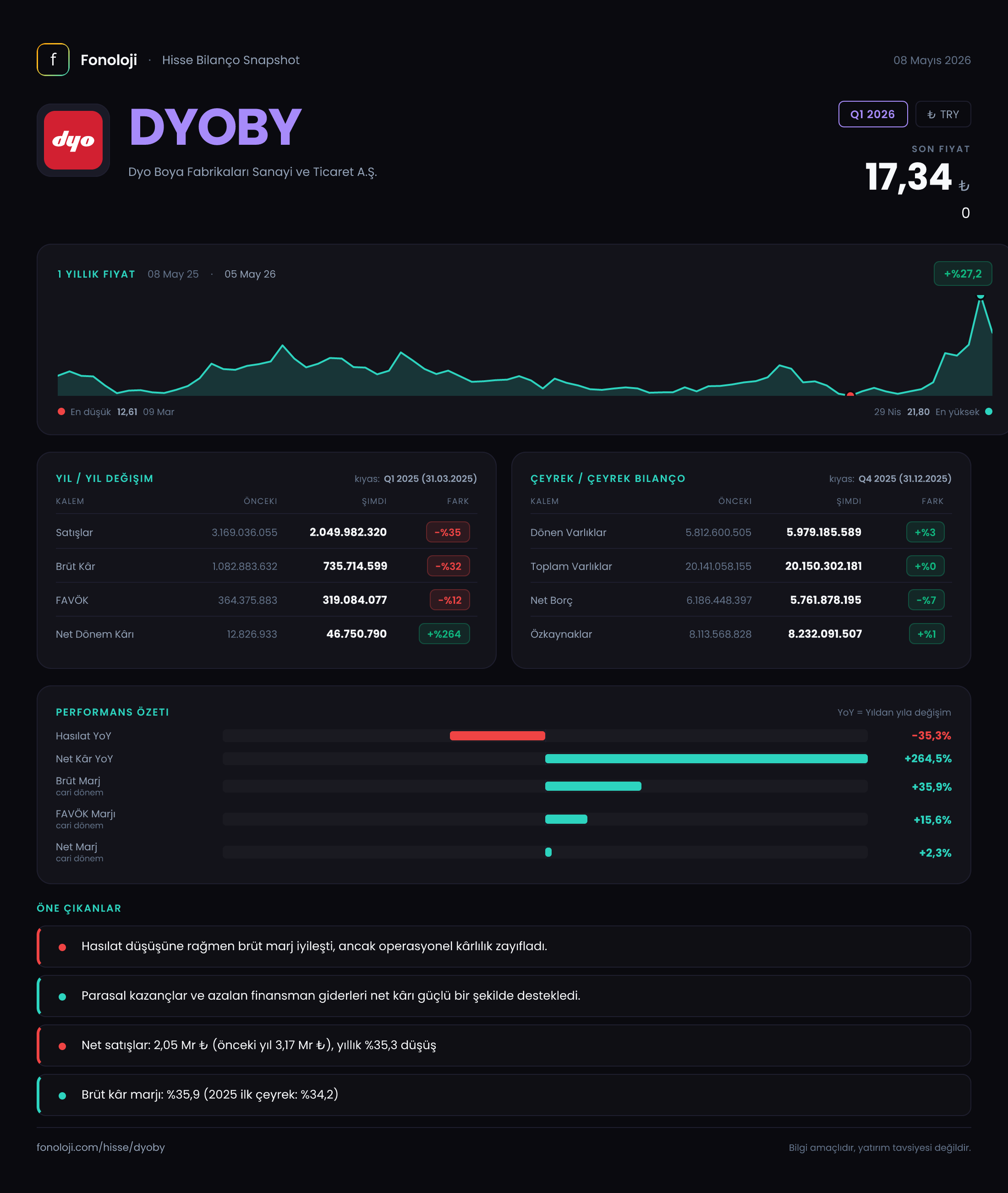Click the Q1 2025 (31.03.2025) comparison label
The image size is (1008, 1193).
[x=430, y=478]
